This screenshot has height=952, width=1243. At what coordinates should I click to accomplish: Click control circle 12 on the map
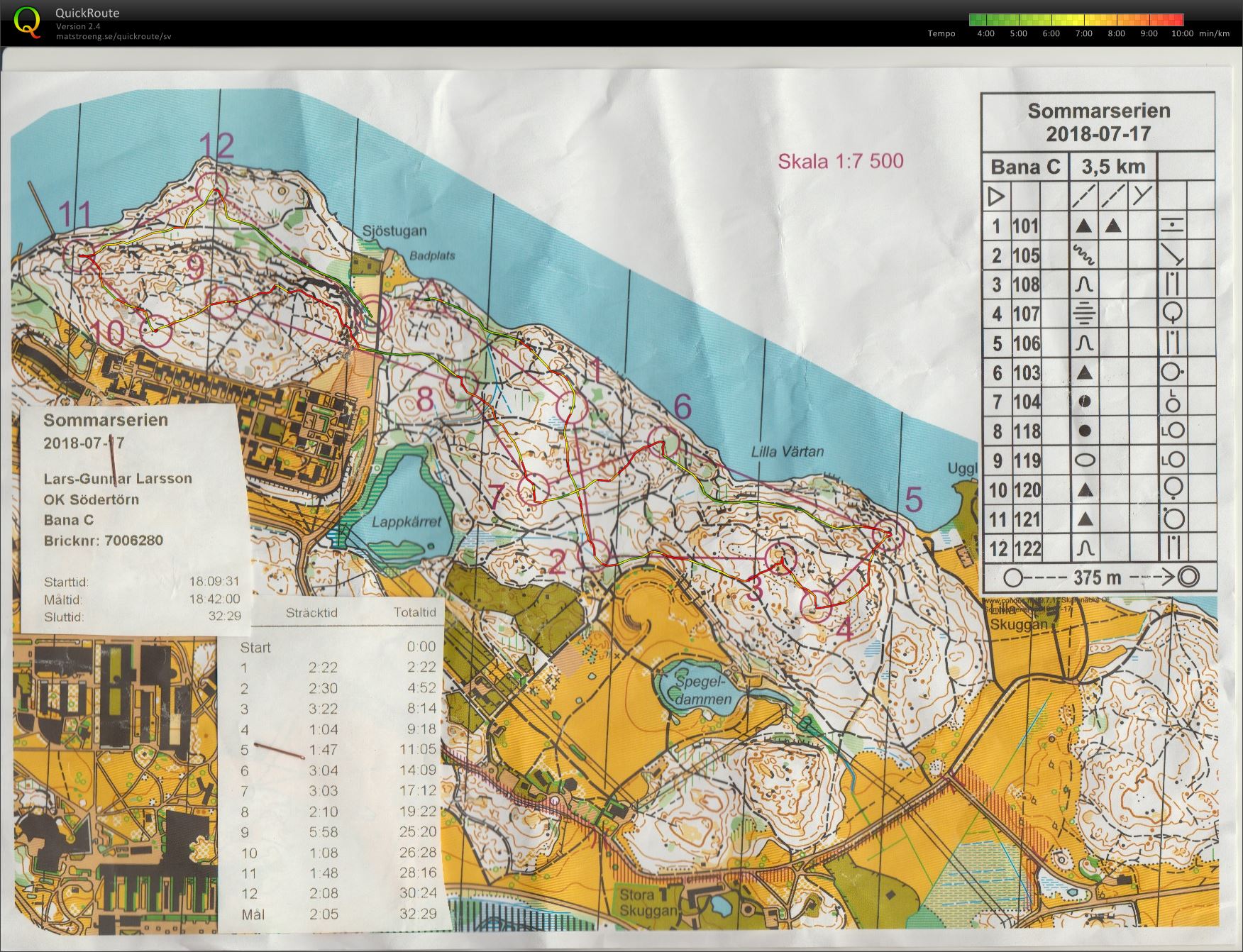pos(211,186)
